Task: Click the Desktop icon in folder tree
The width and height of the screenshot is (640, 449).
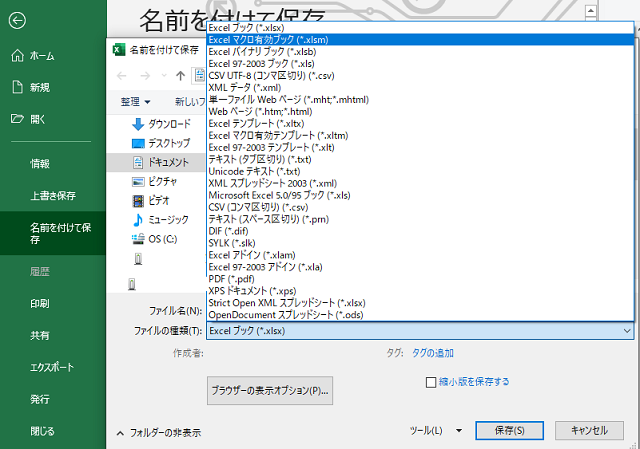Action: tap(138, 143)
